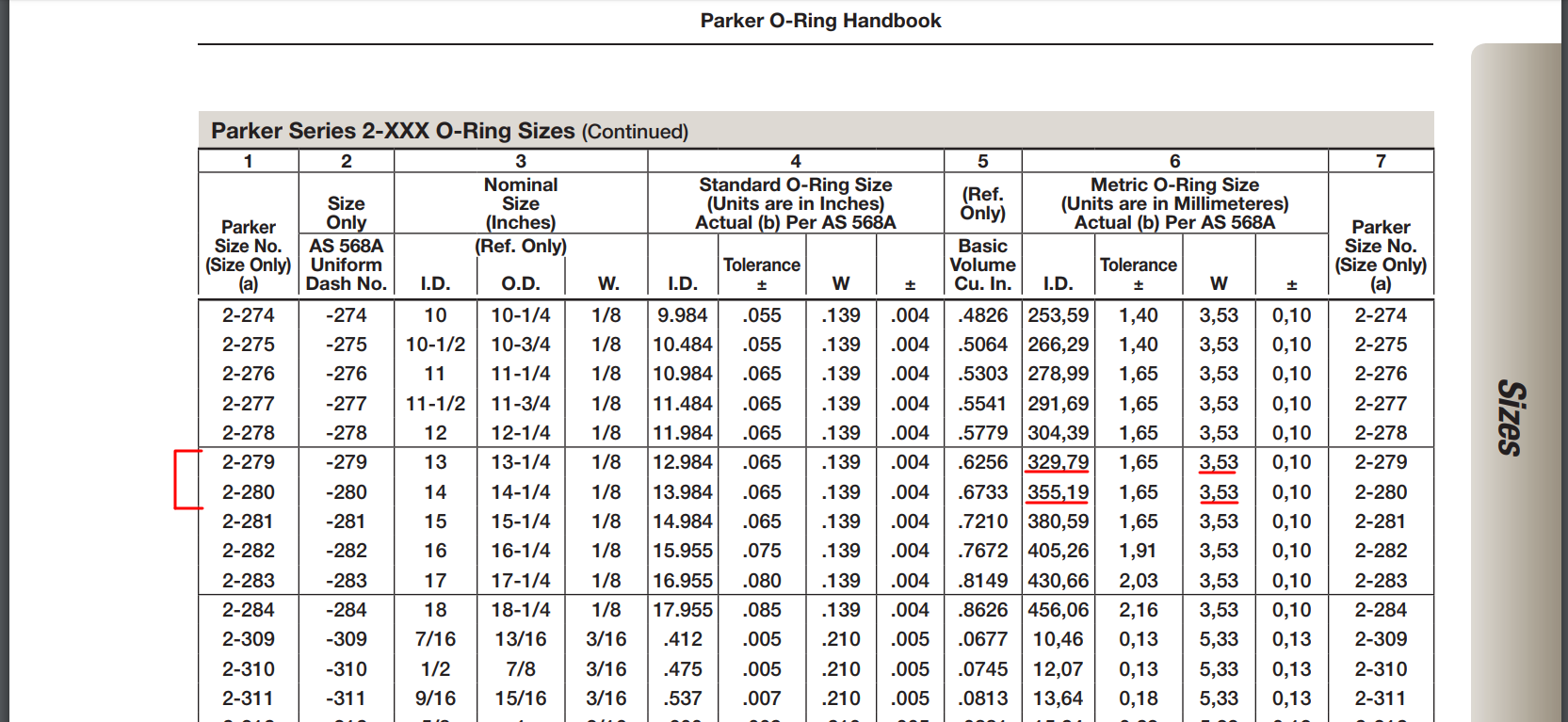Select metric I.D. value '253,59'
1568x722 pixels.
pos(1058,315)
